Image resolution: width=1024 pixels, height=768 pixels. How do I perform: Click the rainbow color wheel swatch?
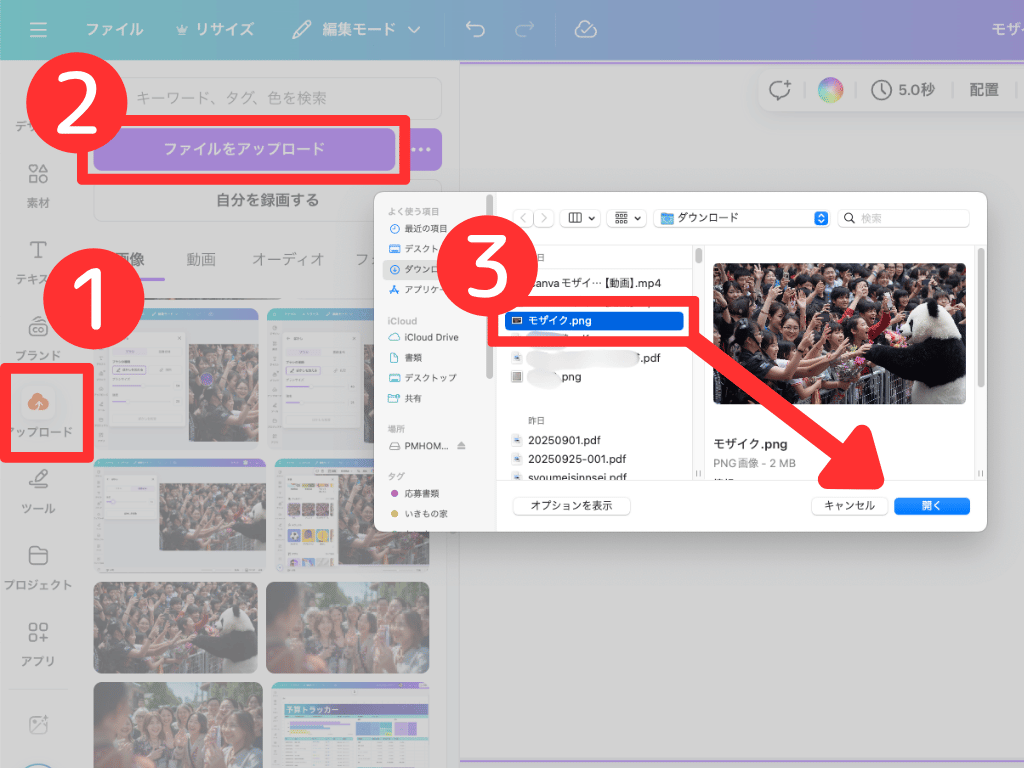coord(830,90)
